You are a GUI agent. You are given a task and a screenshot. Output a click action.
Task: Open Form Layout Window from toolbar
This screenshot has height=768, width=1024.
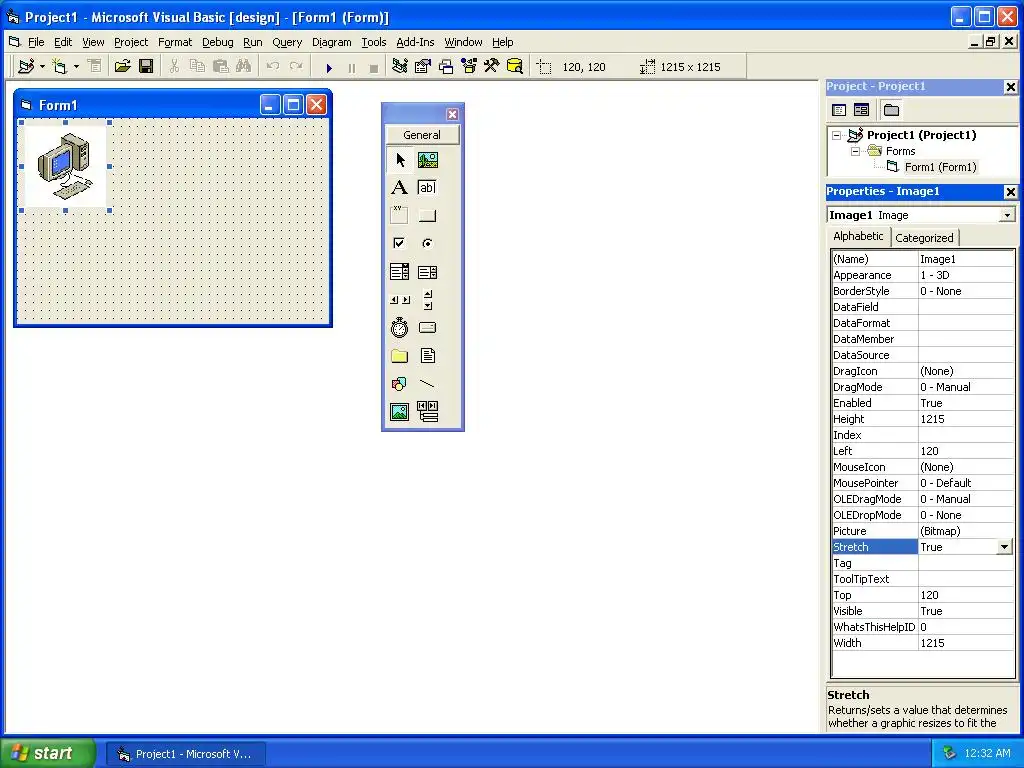[x=446, y=66]
